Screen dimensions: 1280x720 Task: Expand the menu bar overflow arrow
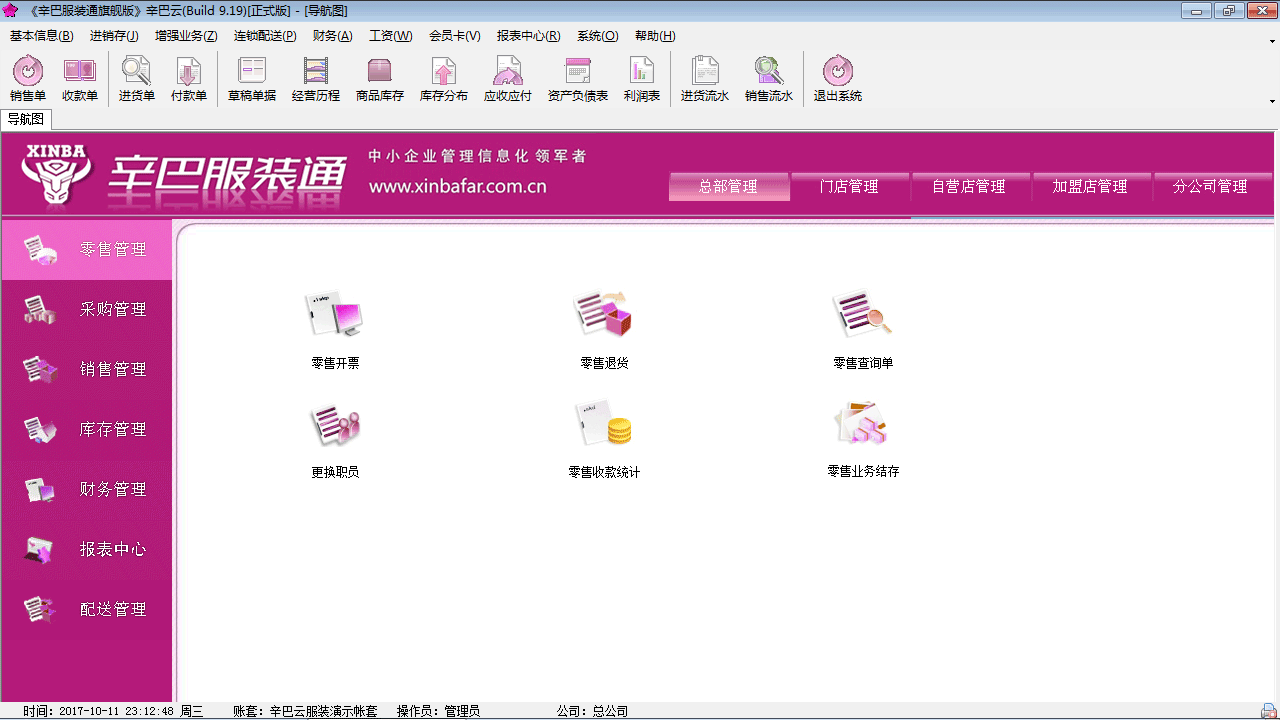pyautogui.click(x=1272, y=42)
